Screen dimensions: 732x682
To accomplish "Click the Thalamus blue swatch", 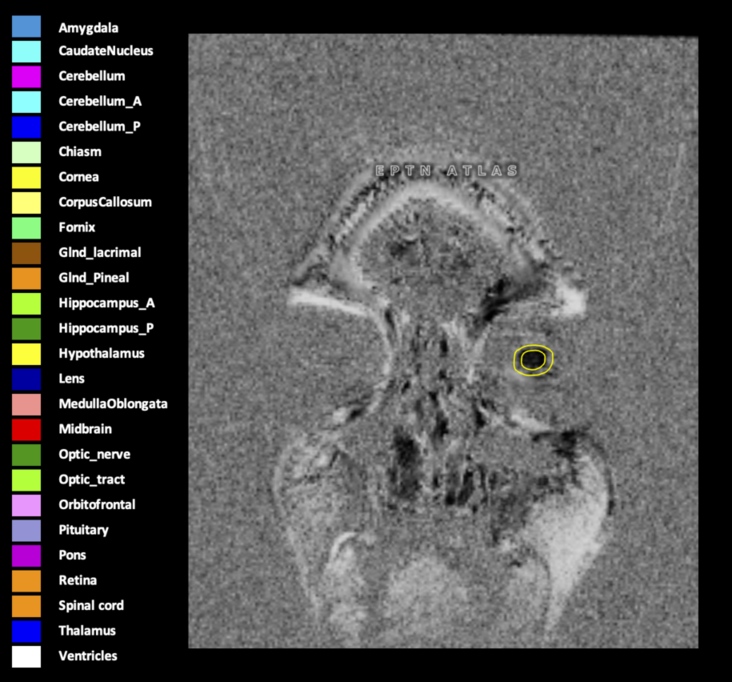I will [26, 632].
